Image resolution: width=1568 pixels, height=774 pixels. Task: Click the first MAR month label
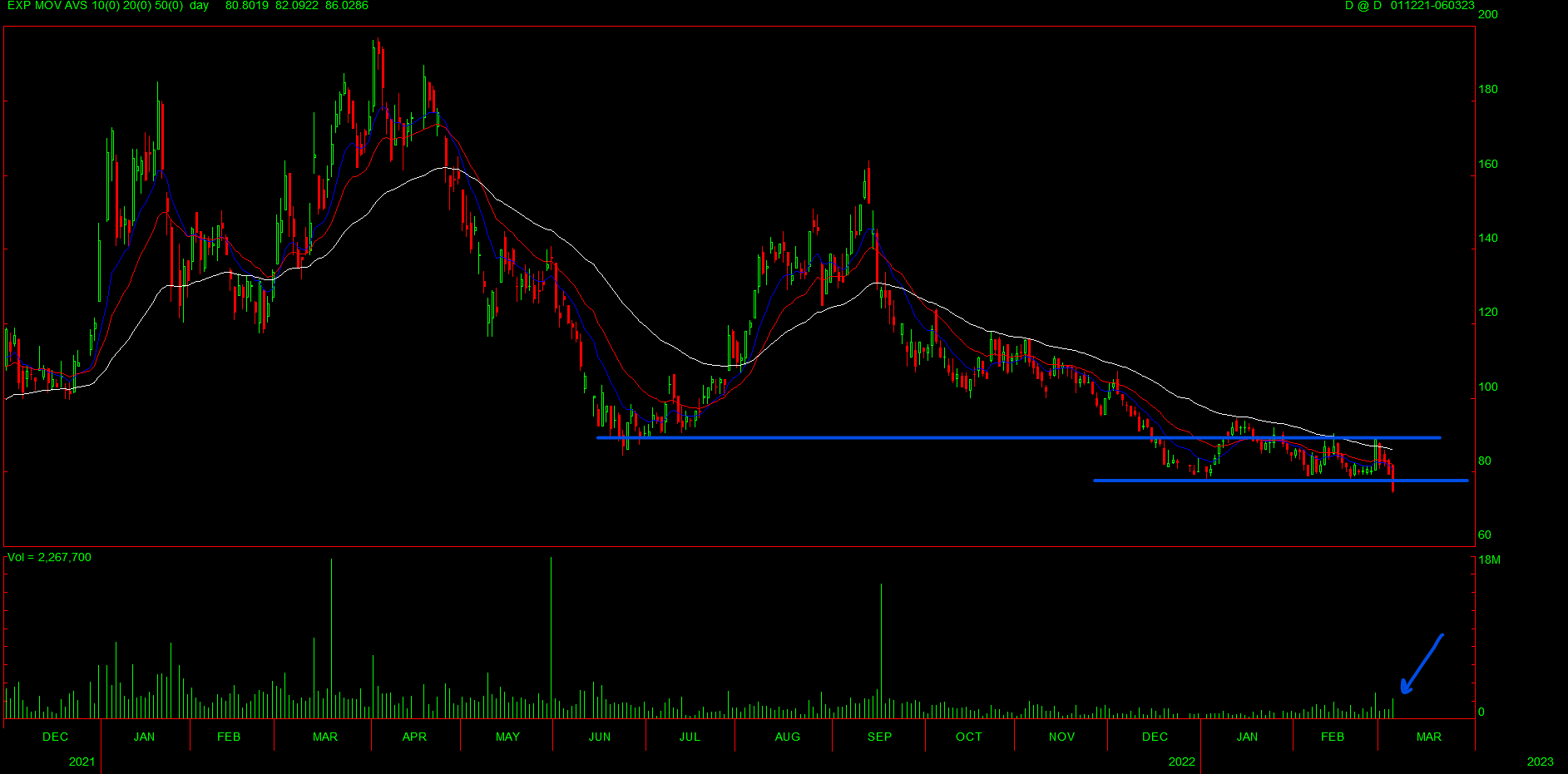pyautogui.click(x=325, y=737)
